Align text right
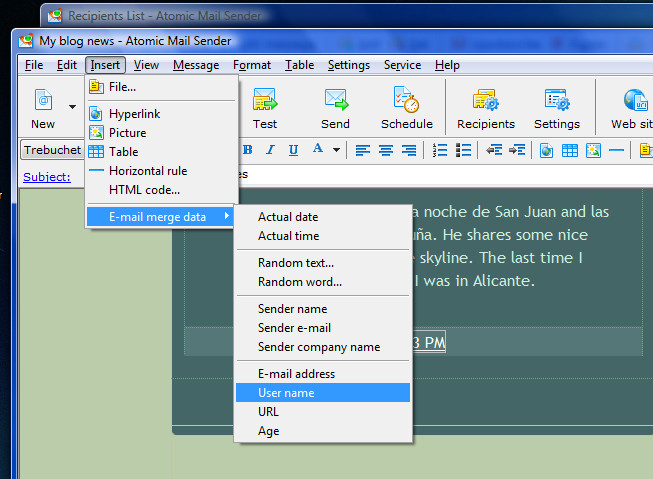The height and width of the screenshot is (479, 653). coord(409,150)
